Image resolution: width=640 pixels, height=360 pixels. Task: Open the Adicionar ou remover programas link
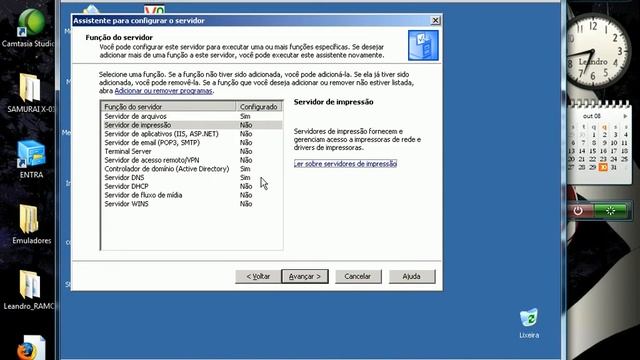click(163, 91)
